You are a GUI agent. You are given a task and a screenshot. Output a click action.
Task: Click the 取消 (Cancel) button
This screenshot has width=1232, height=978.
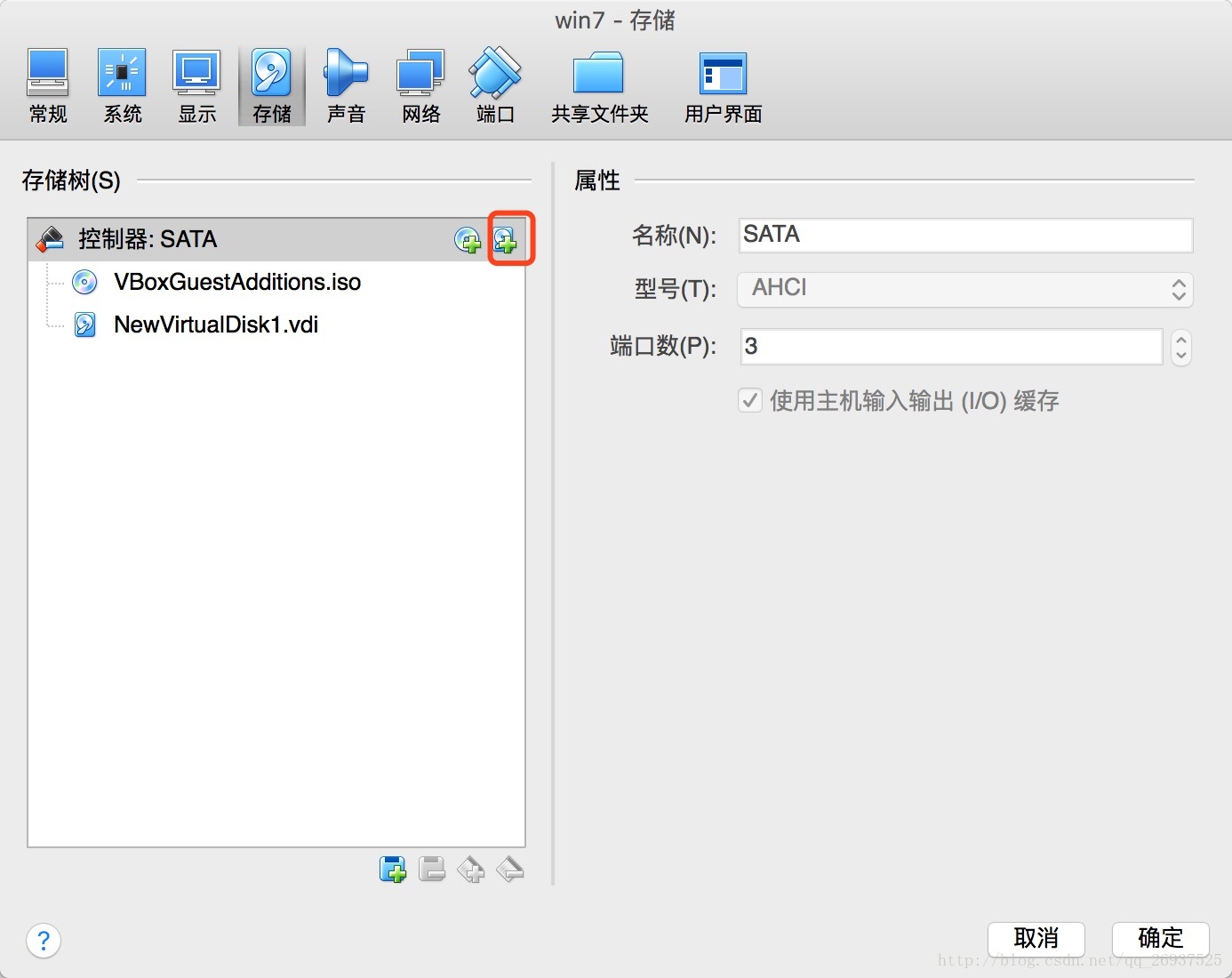coord(1036,939)
